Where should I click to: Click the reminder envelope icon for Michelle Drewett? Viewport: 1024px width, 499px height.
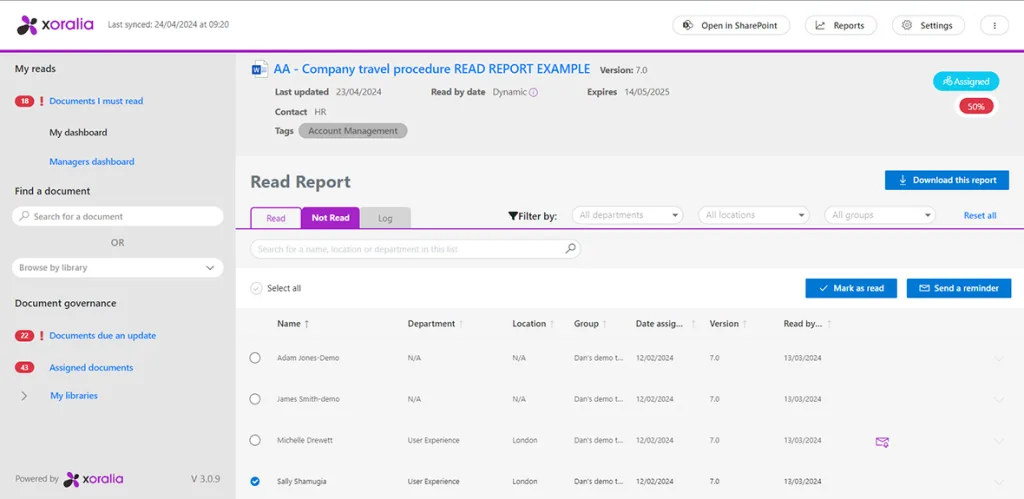tap(882, 441)
